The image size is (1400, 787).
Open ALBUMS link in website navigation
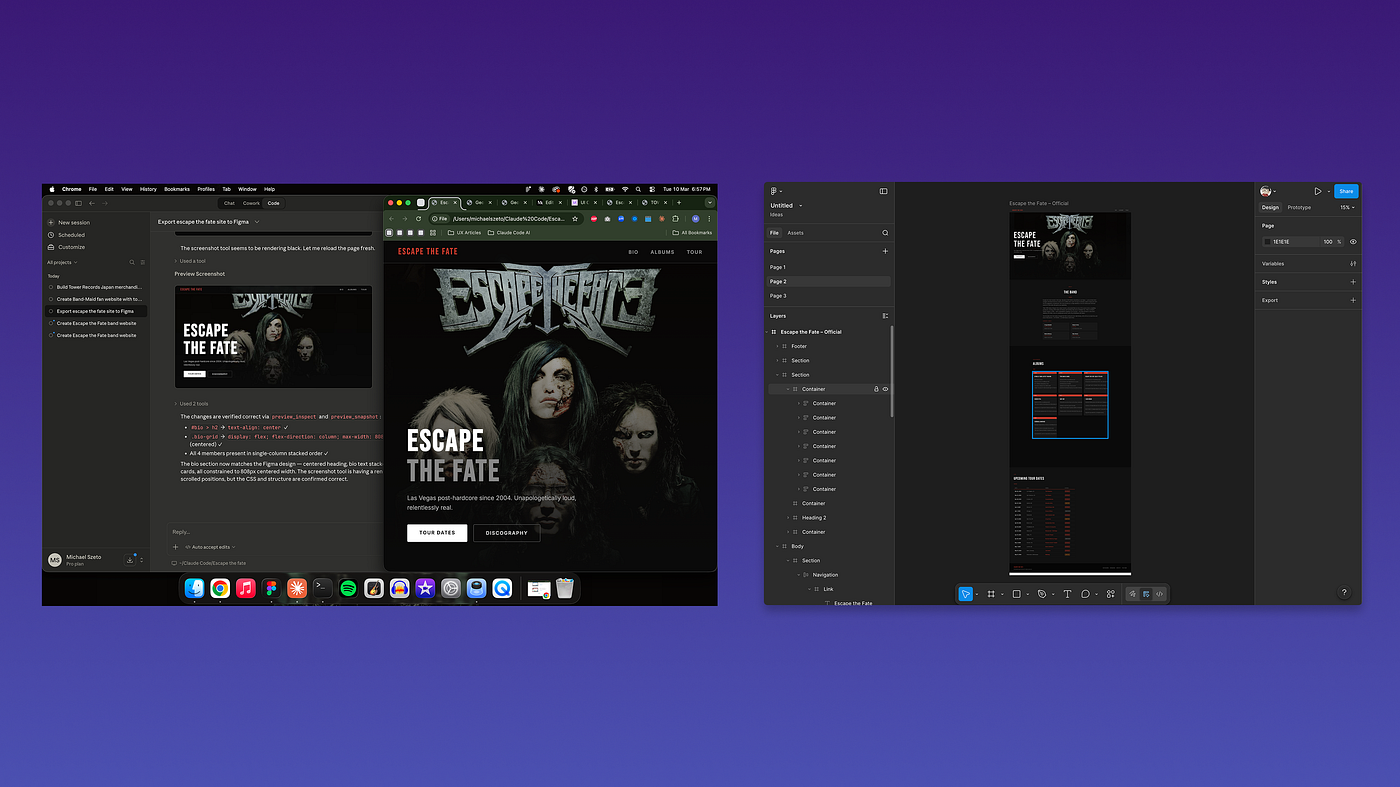(x=662, y=252)
